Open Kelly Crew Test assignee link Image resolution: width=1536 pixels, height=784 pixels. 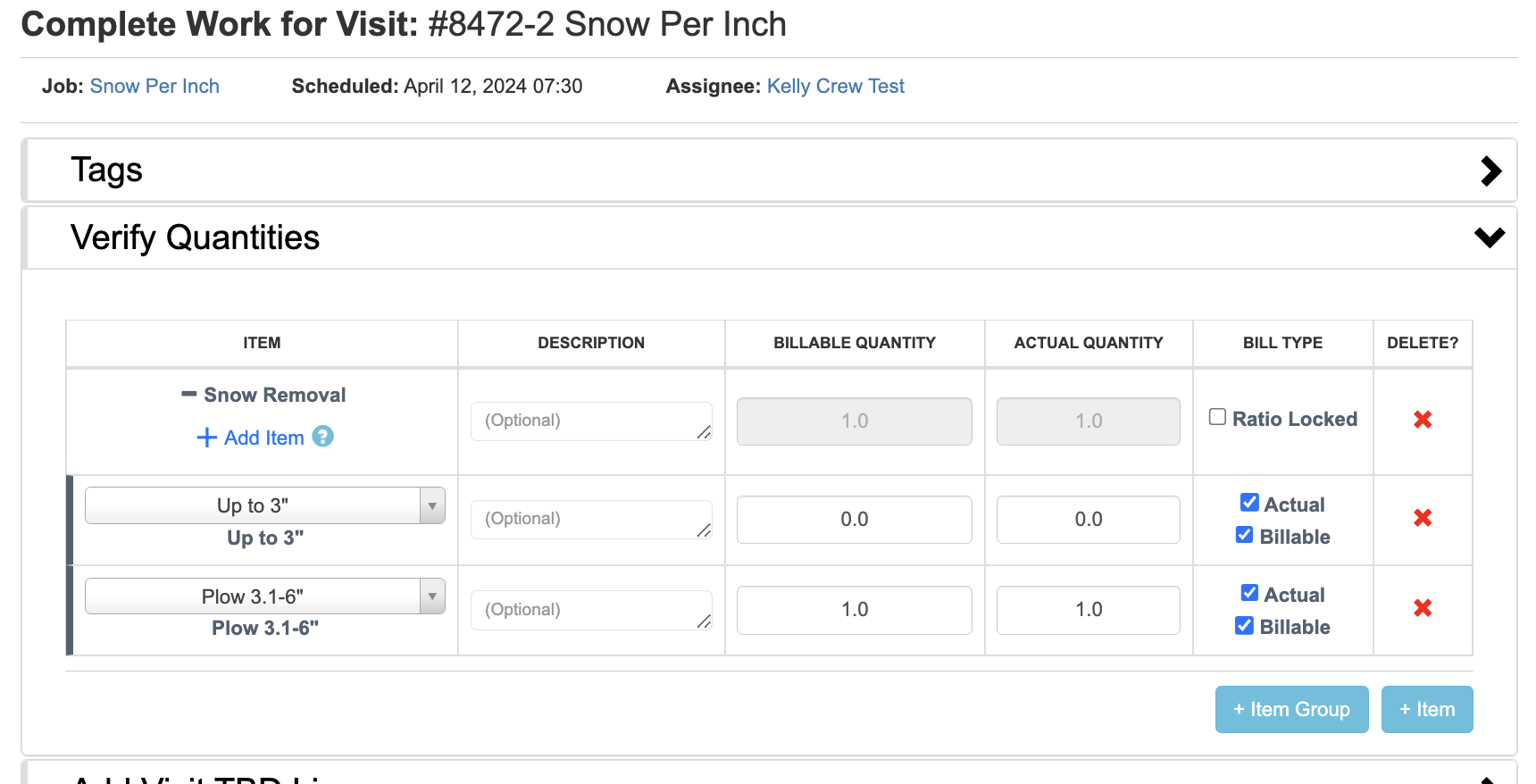click(835, 87)
